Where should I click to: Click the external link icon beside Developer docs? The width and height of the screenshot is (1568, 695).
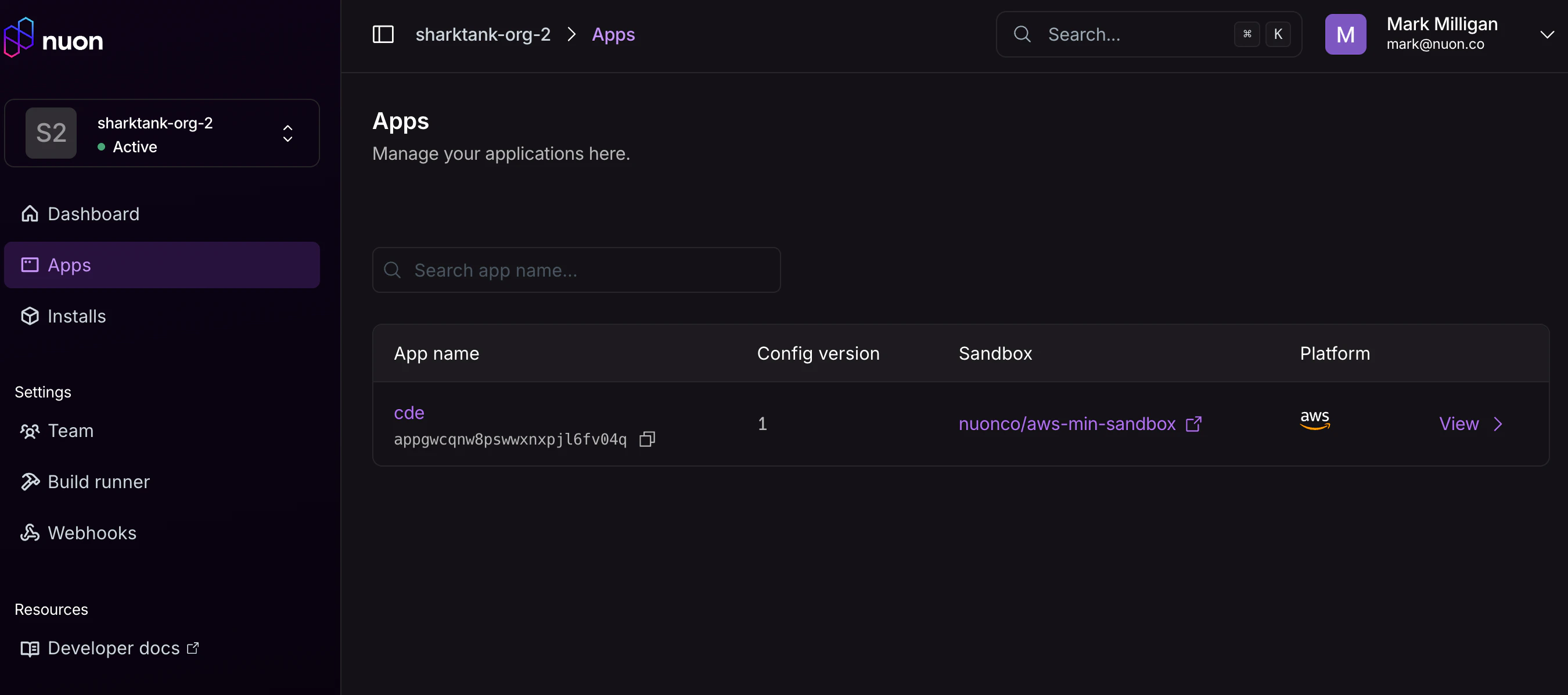[x=193, y=648]
